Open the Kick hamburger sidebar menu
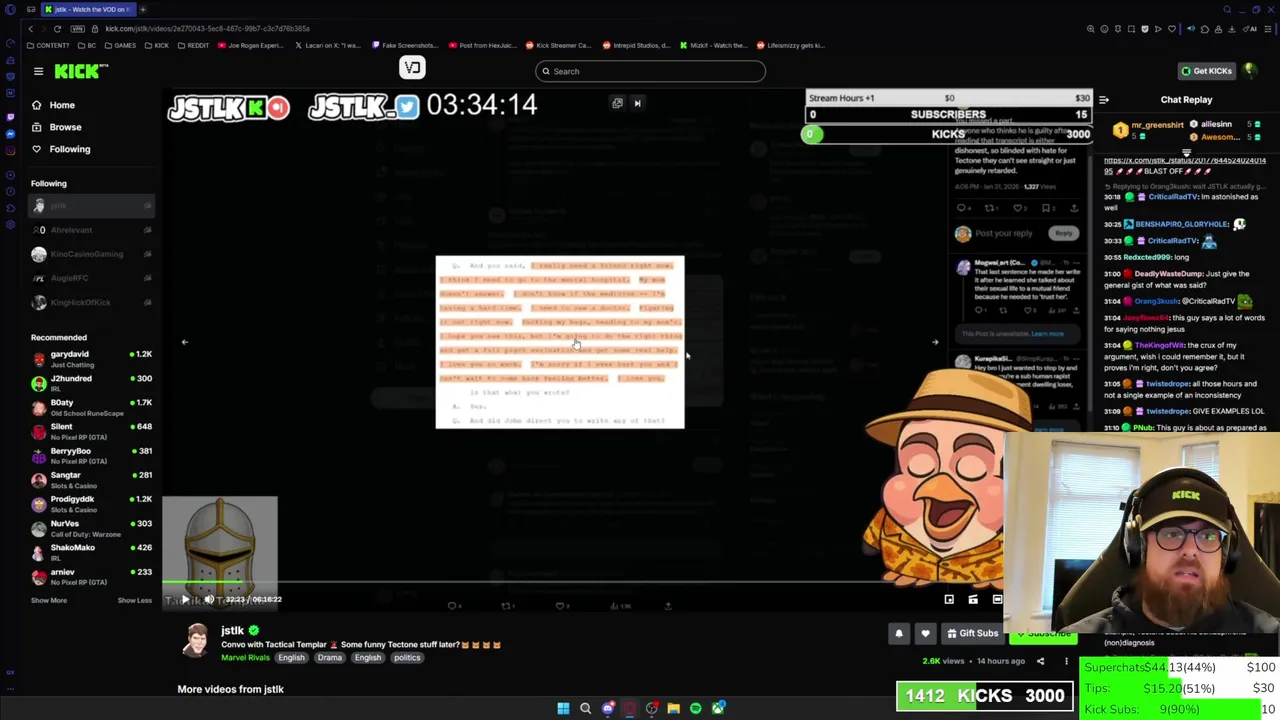The image size is (1280, 720). pos(38,71)
